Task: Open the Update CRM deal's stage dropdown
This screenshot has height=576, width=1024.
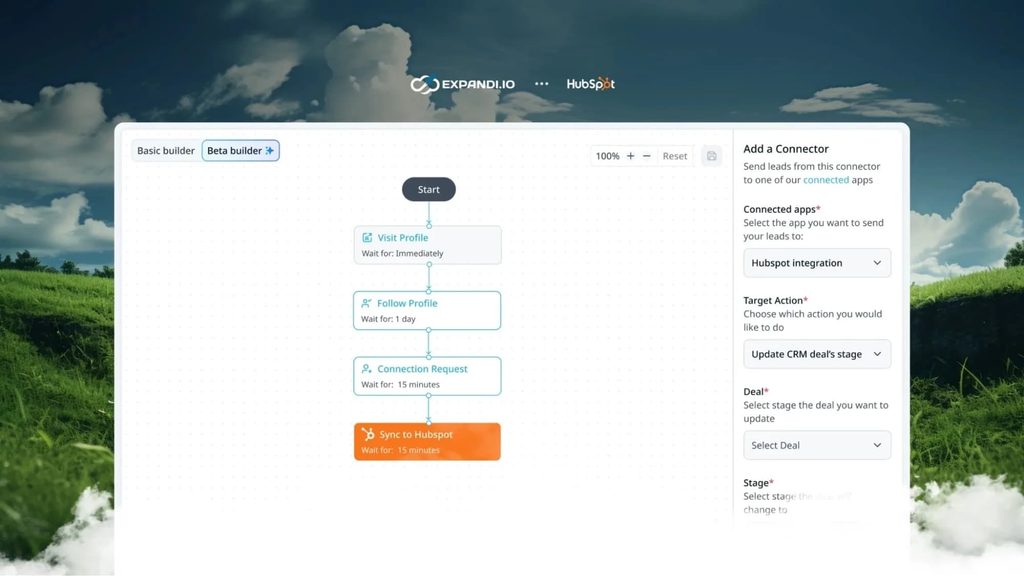Action: coord(817,354)
